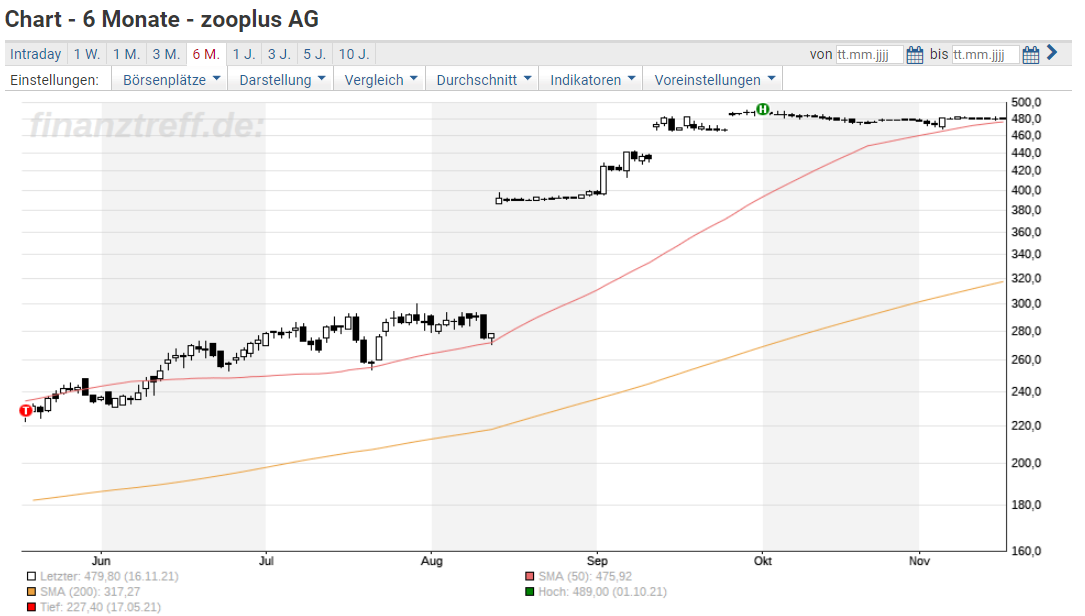Switch to the Intraday tab
1085x616 pixels.
(x=35, y=54)
